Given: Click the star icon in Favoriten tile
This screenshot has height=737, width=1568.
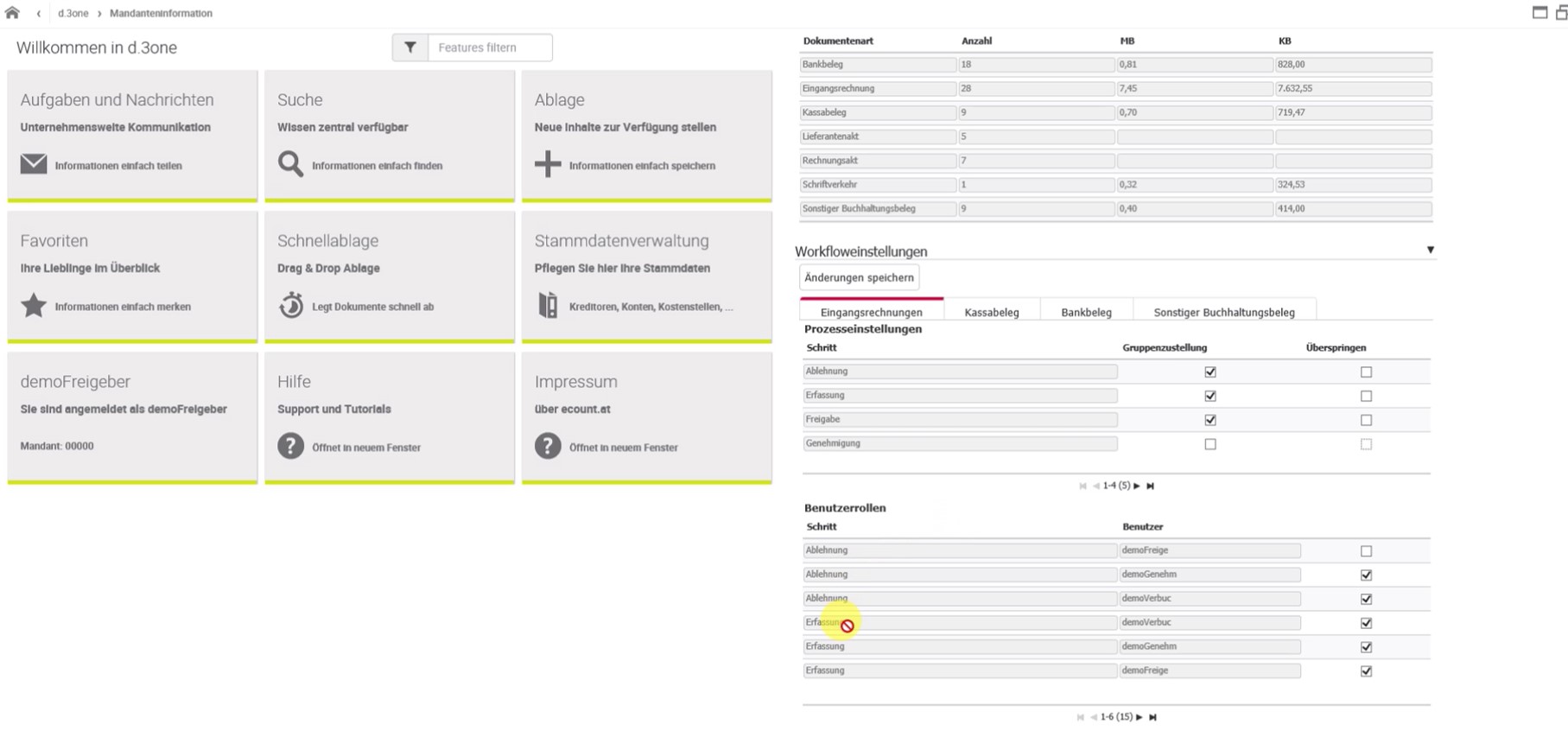Looking at the screenshot, I should (x=34, y=305).
